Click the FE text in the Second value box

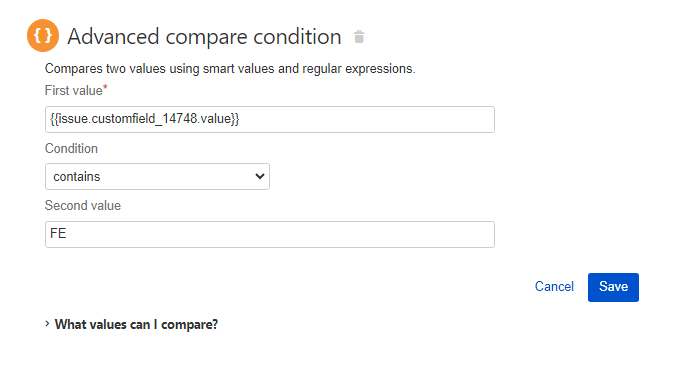point(58,233)
